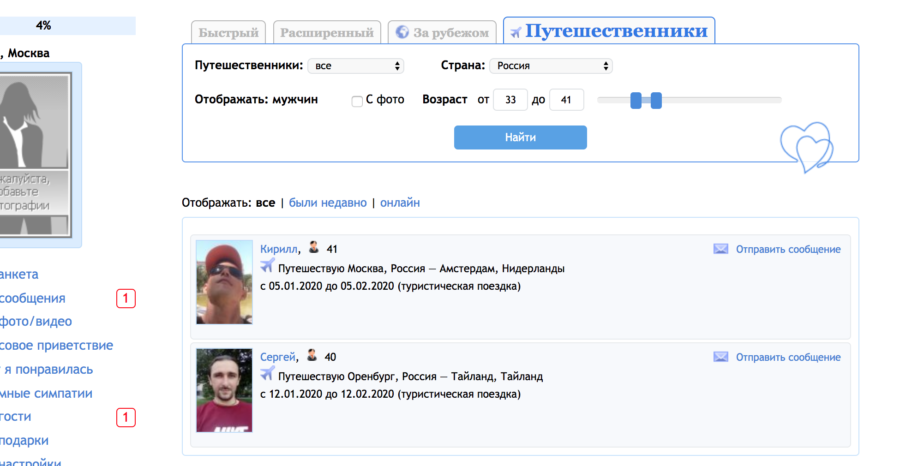Click Путешествую Оренбург — Тайланд text

click(410, 376)
